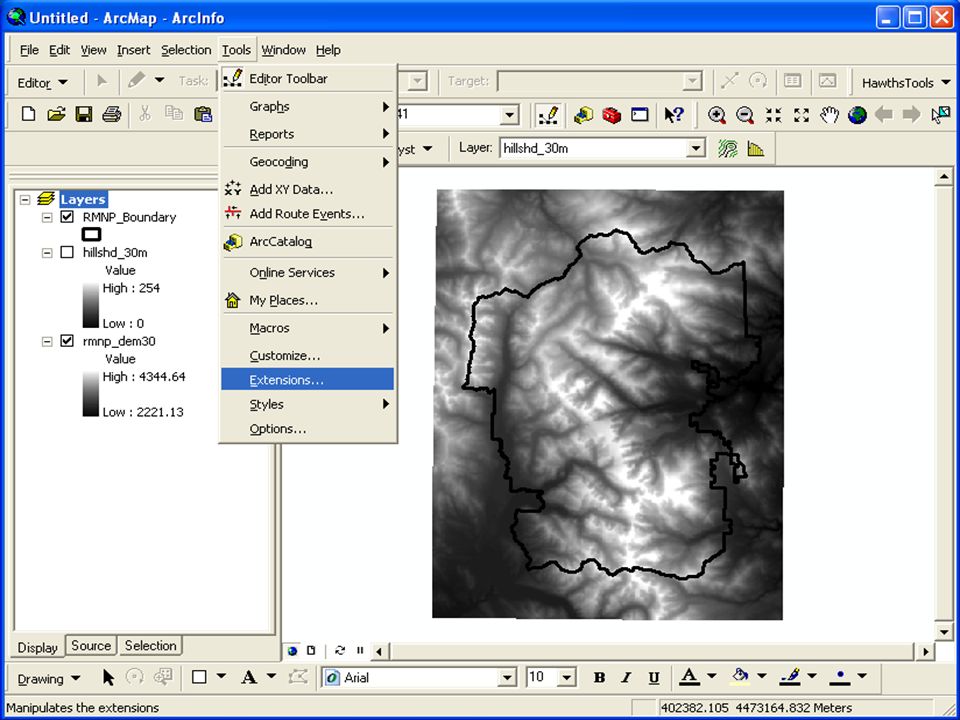Image resolution: width=960 pixels, height=720 pixels.
Task: Toggle Italic text formatting
Action: 626,677
